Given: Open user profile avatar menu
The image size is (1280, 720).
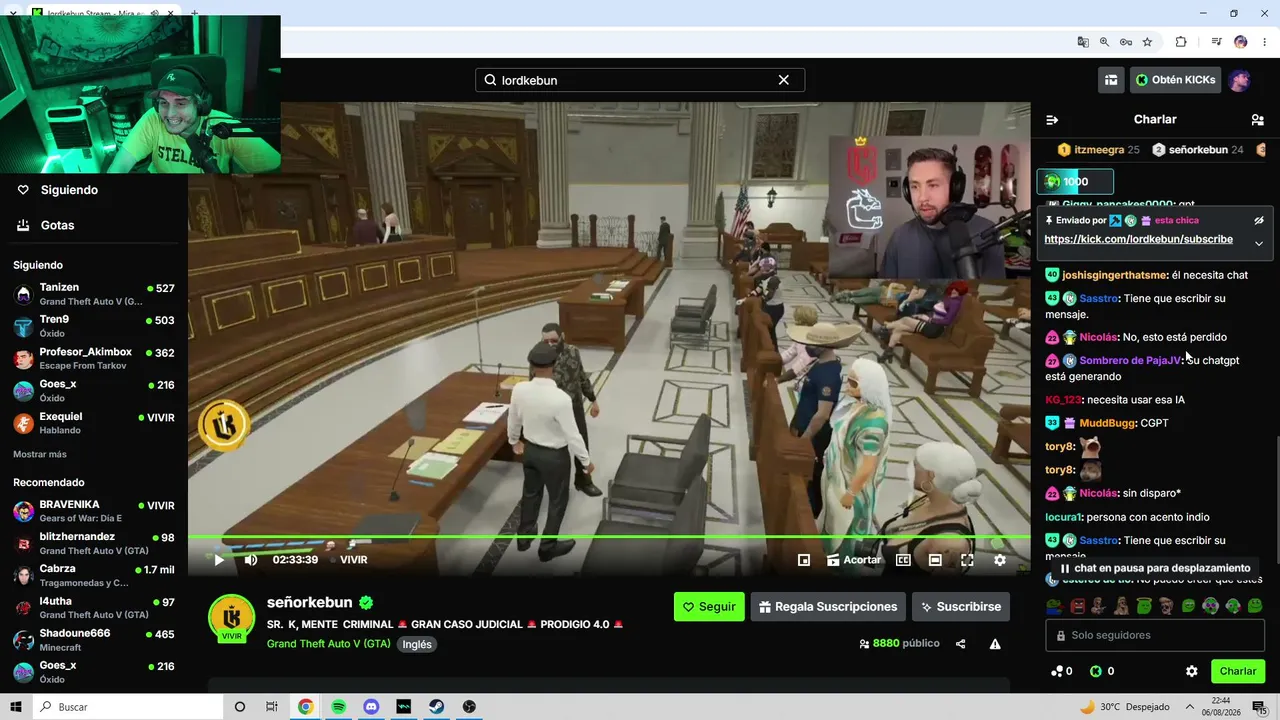Looking at the screenshot, I should [x=1239, y=80].
